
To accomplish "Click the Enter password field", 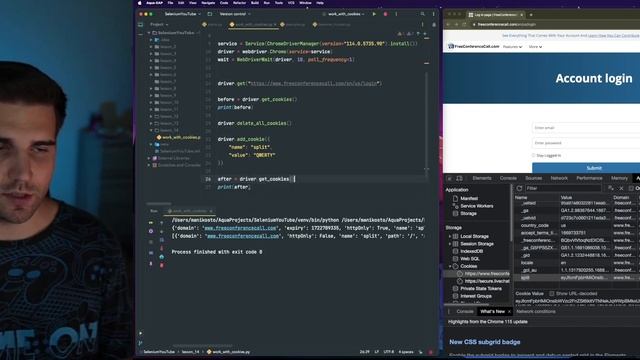I will [x=586, y=143].
